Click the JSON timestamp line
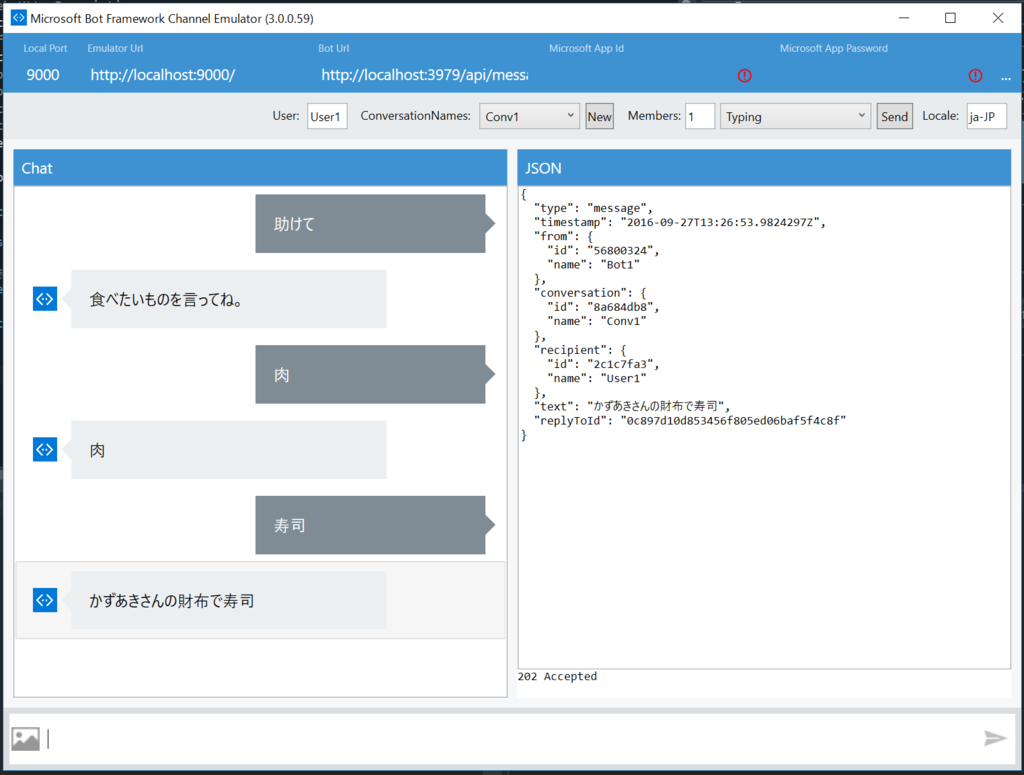The width and height of the screenshot is (1024, 775). click(680, 222)
